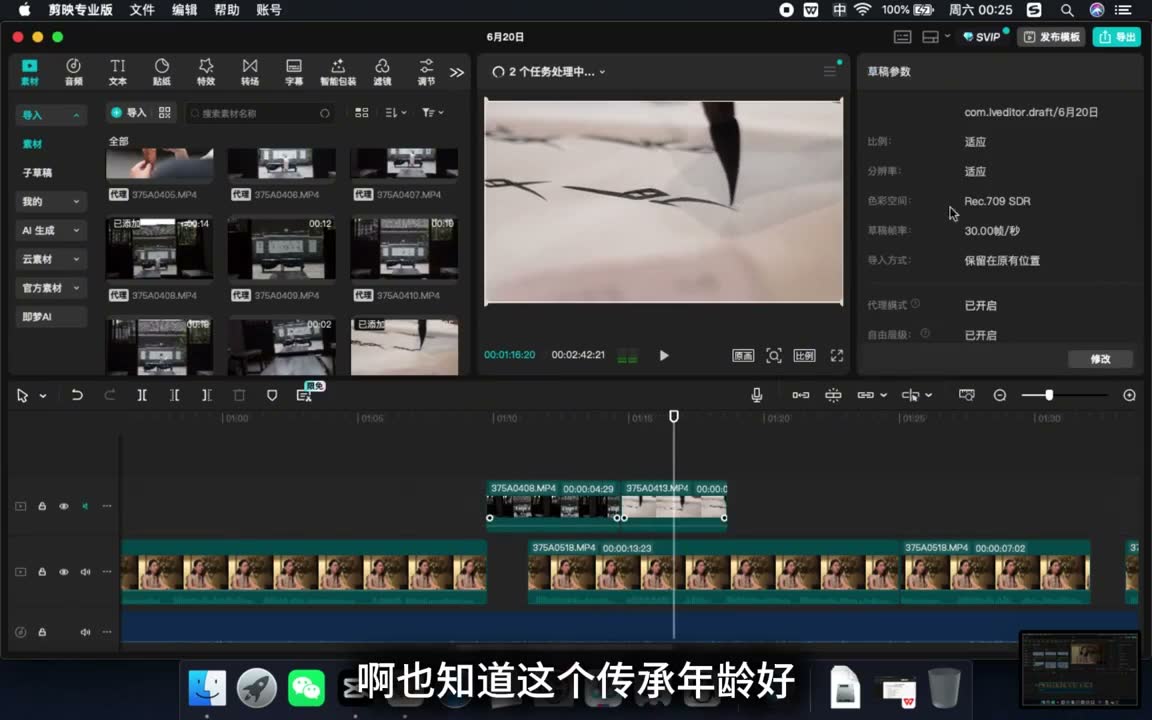Image resolution: width=1152 pixels, height=720 pixels.
Task: Open the 滤镜 filters panel
Action: (382, 72)
